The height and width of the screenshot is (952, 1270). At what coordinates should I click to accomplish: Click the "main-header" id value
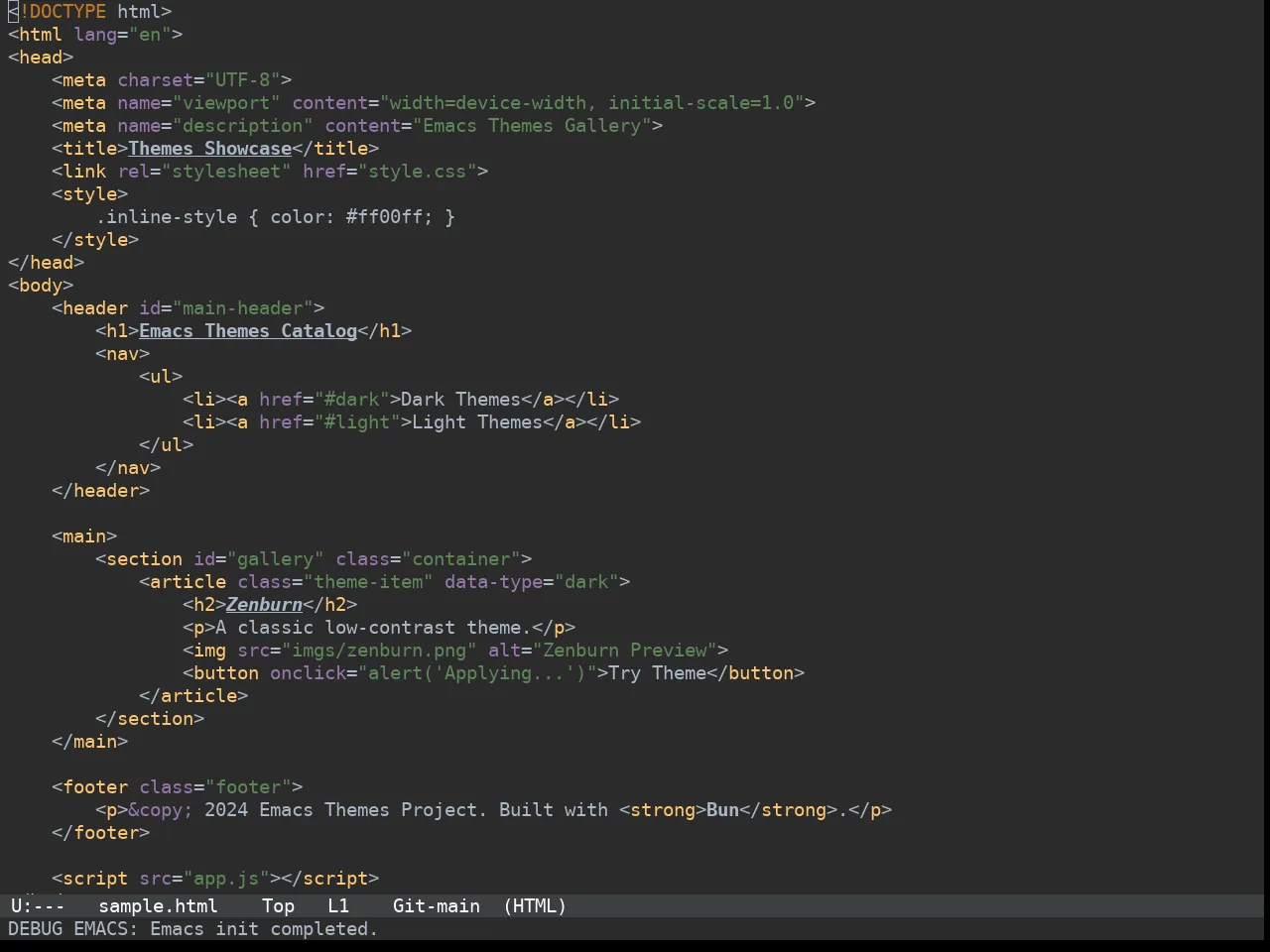tap(242, 308)
